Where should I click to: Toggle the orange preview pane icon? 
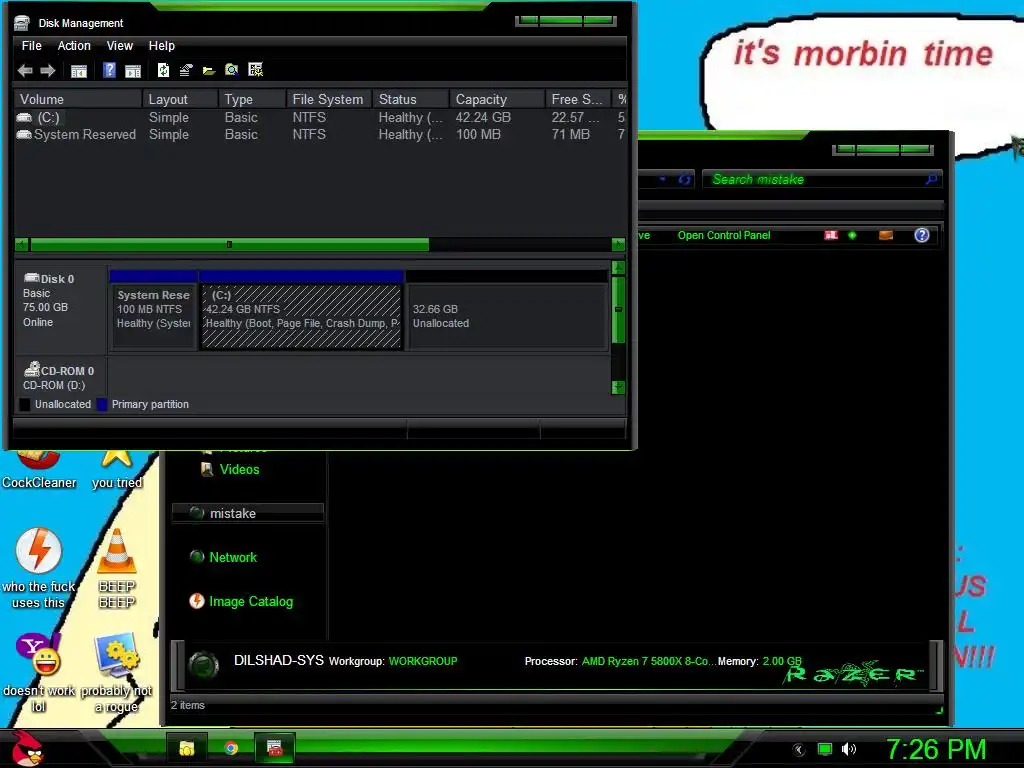click(886, 235)
